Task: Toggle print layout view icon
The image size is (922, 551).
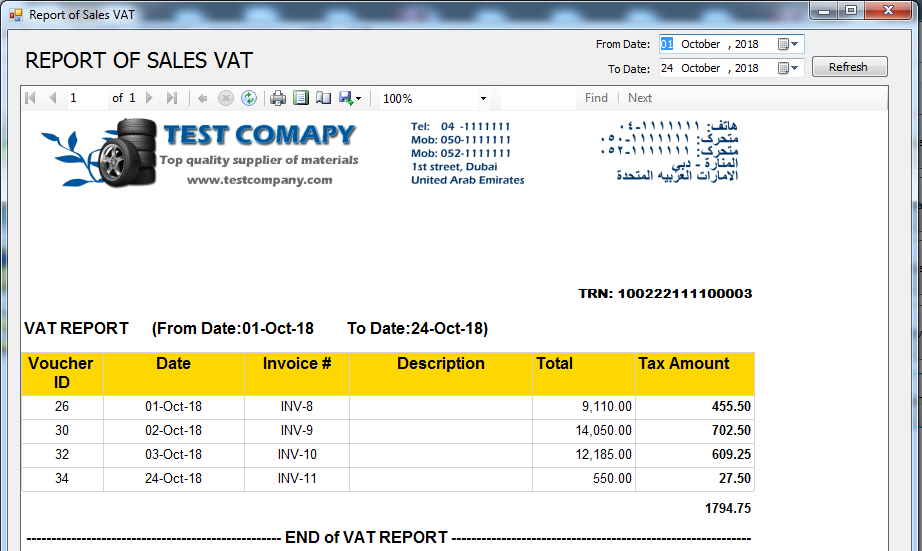Action: coord(301,98)
